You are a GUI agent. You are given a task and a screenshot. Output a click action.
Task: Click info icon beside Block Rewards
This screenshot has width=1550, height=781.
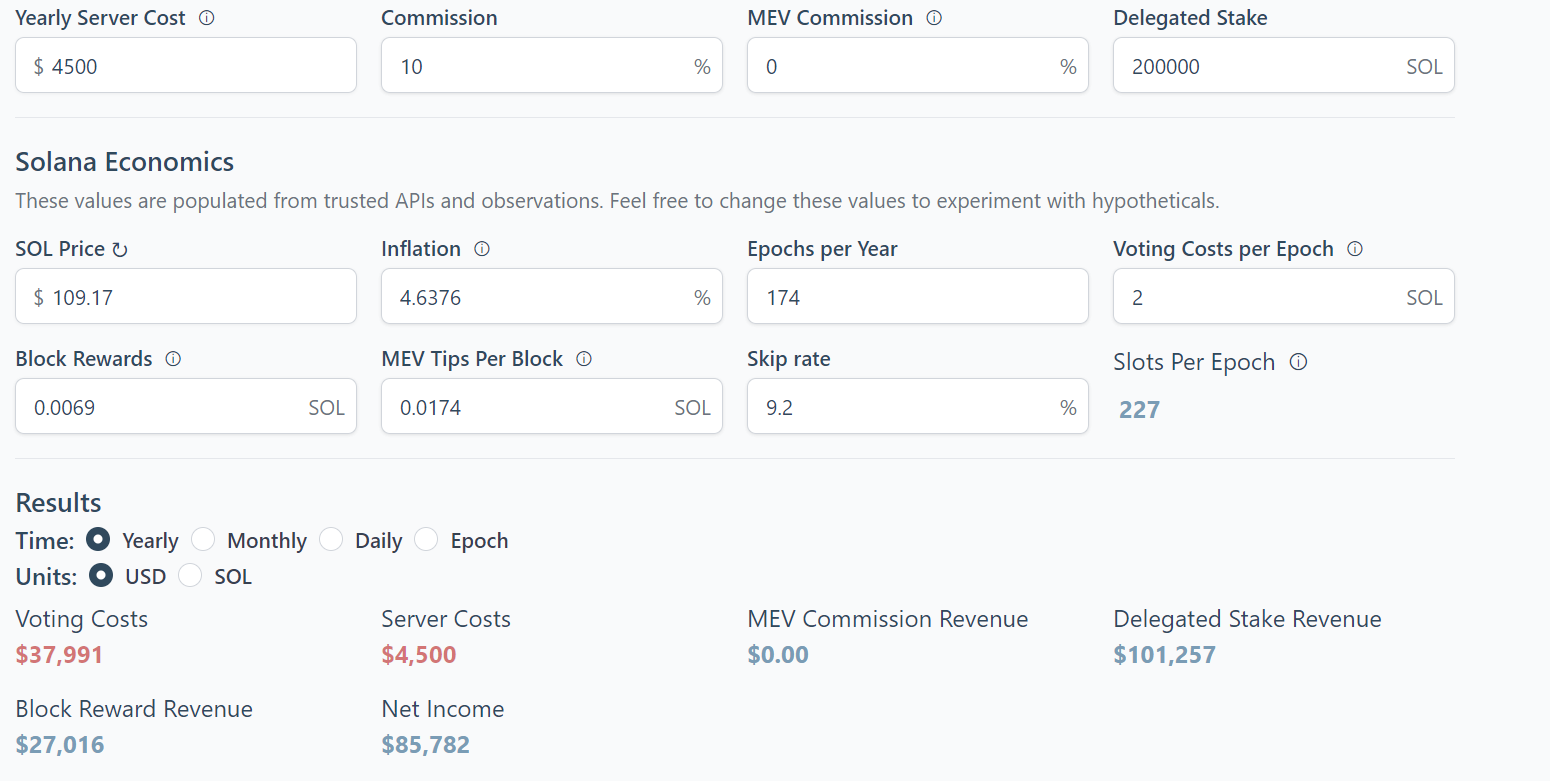[173, 359]
